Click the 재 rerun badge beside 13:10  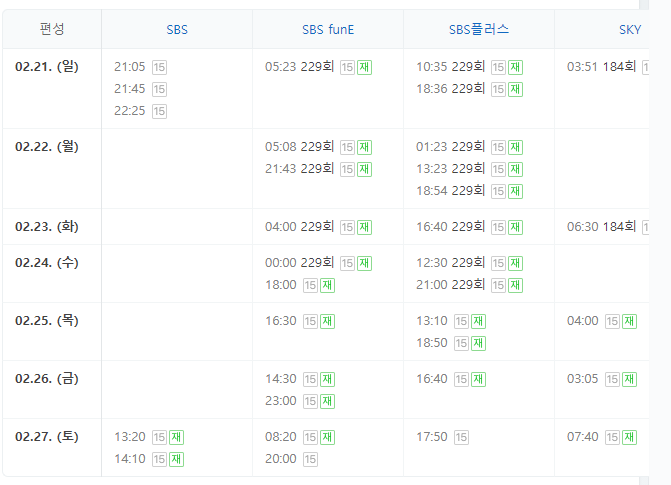coord(478,321)
